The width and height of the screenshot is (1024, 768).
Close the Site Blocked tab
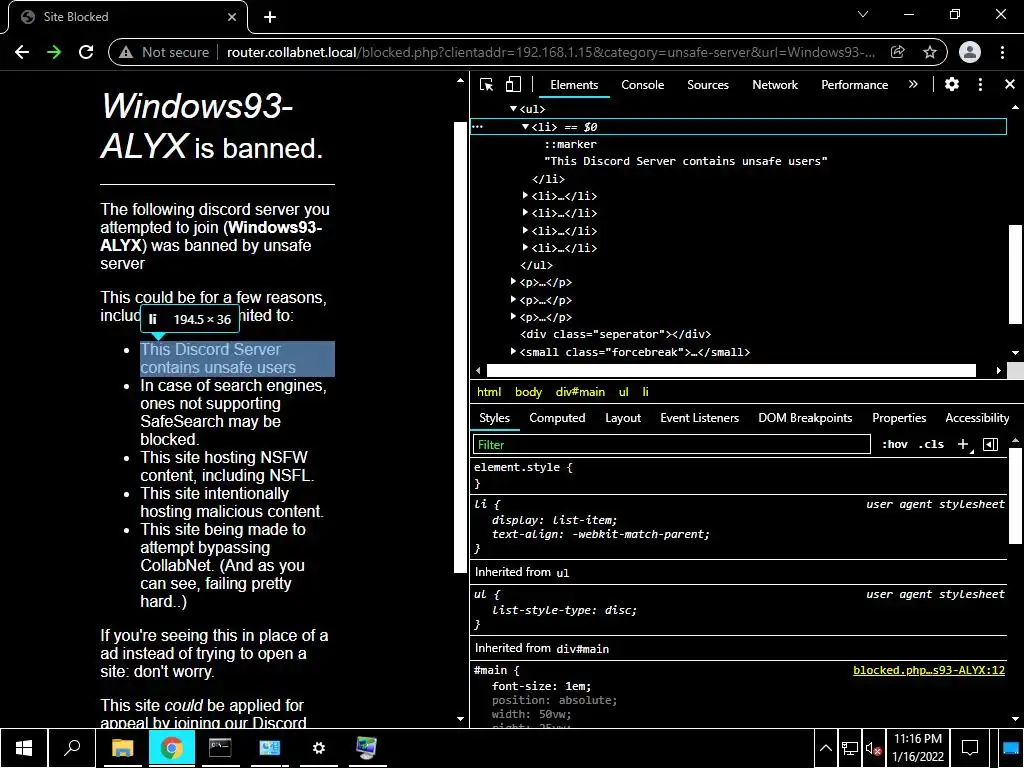pos(232,17)
